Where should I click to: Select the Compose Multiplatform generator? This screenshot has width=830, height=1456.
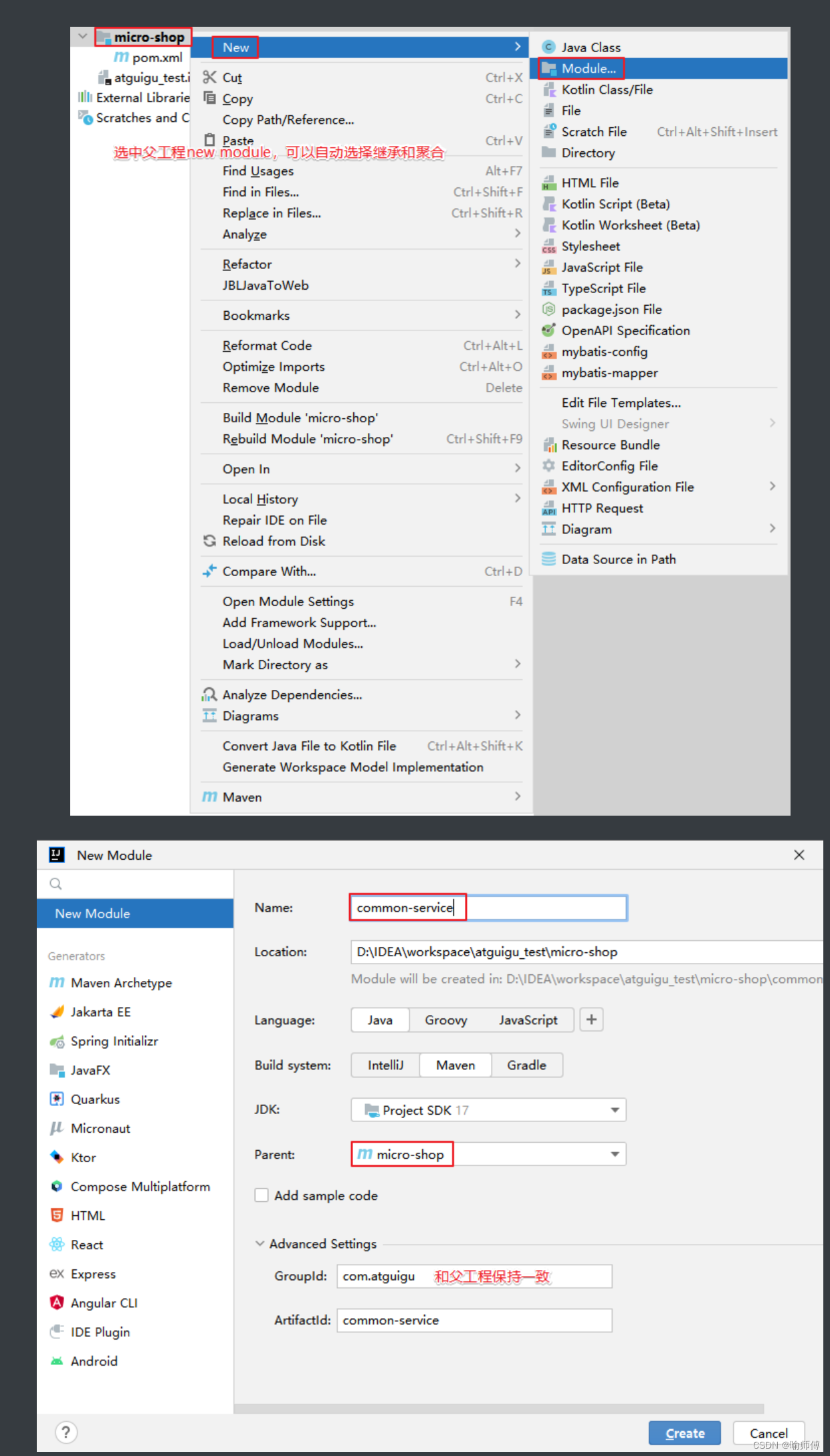point(135,1186)
